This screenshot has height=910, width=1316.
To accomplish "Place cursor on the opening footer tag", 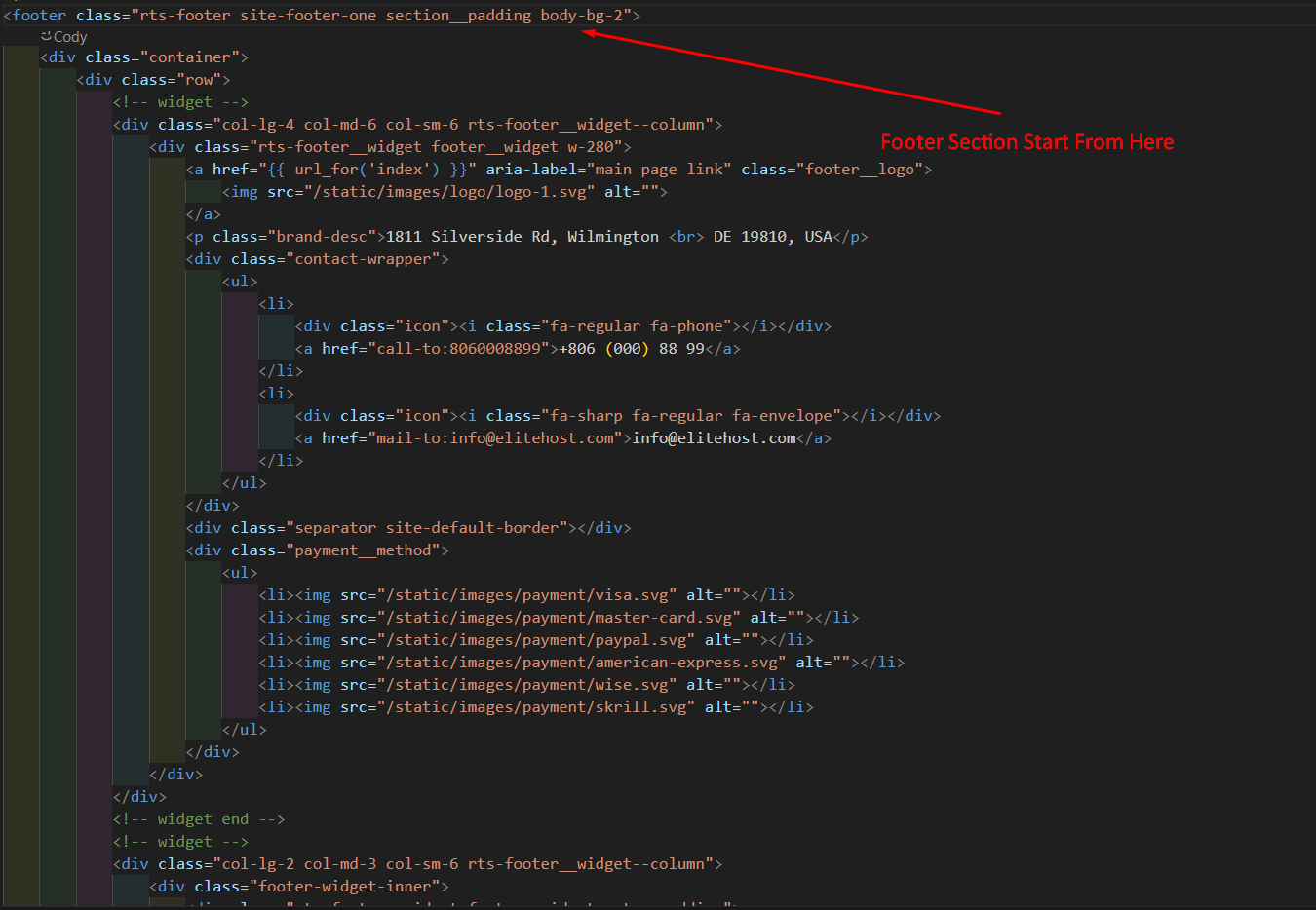I will point(39,16).
